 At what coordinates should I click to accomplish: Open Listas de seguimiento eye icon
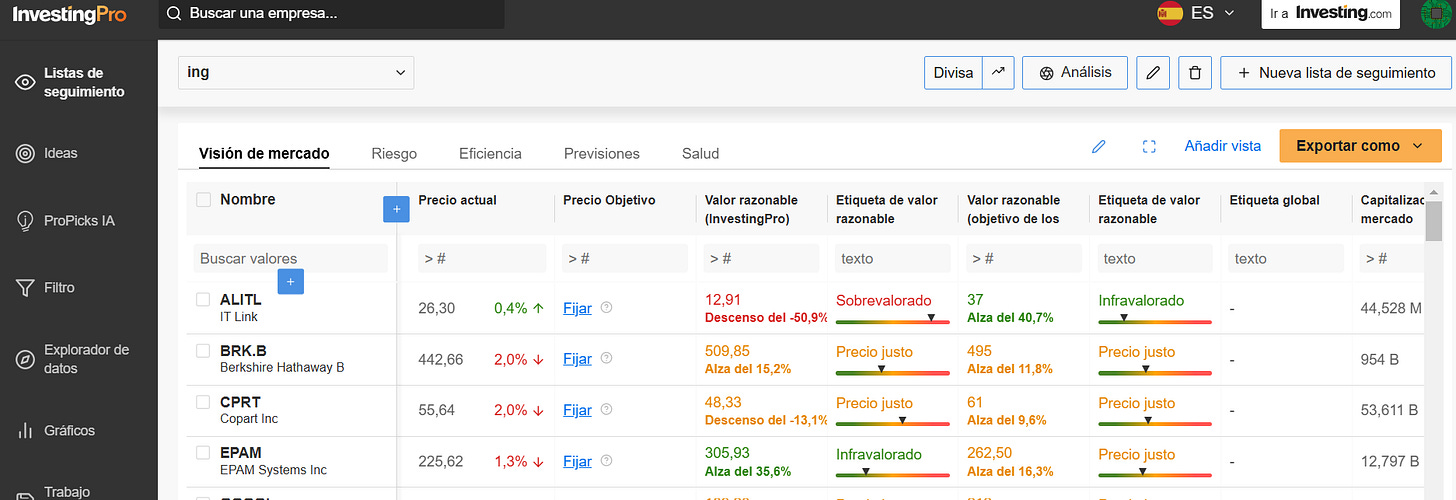coord(25,82)
